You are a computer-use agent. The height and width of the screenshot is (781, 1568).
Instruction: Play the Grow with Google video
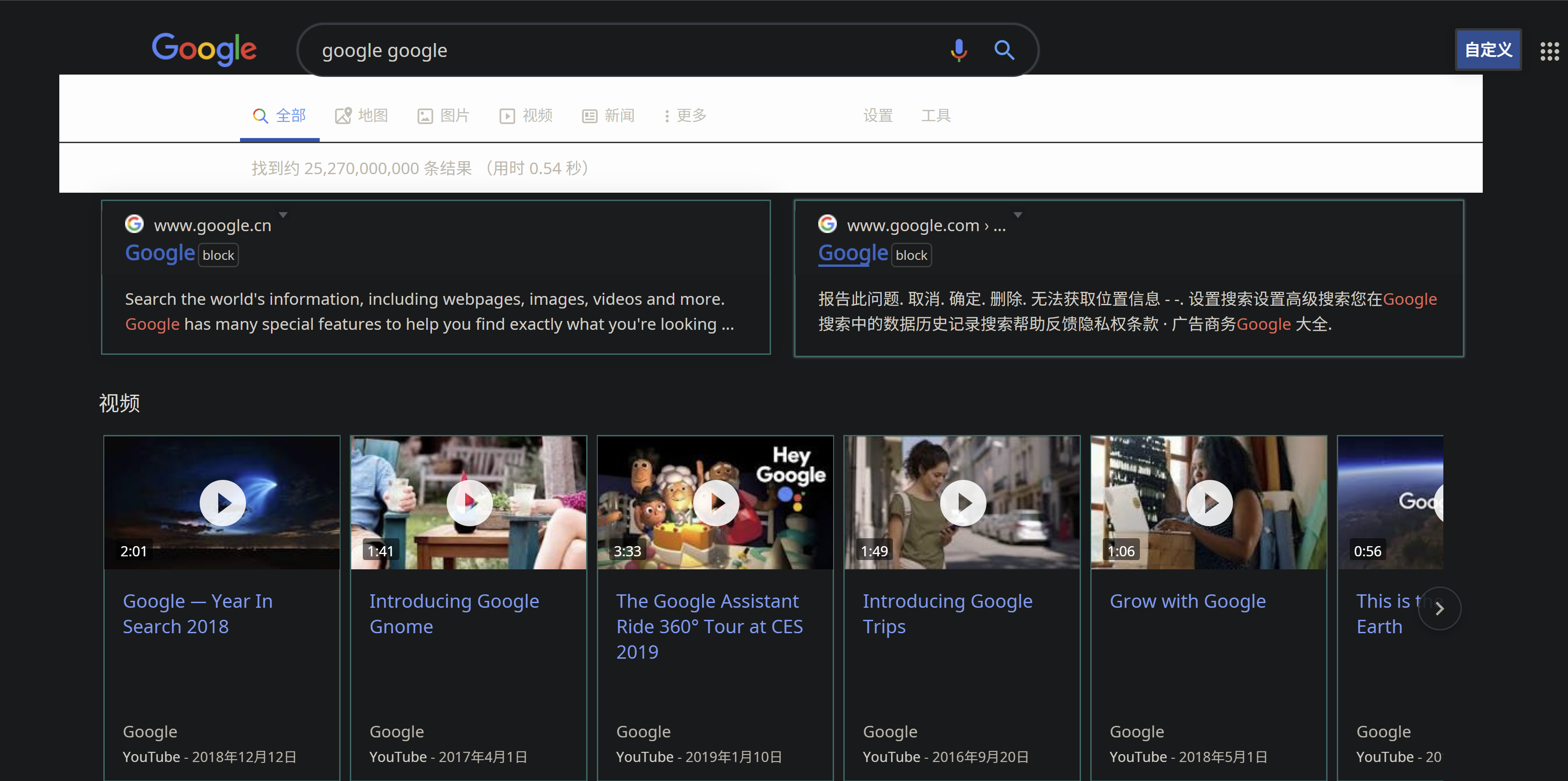[x=1209, y=503]
